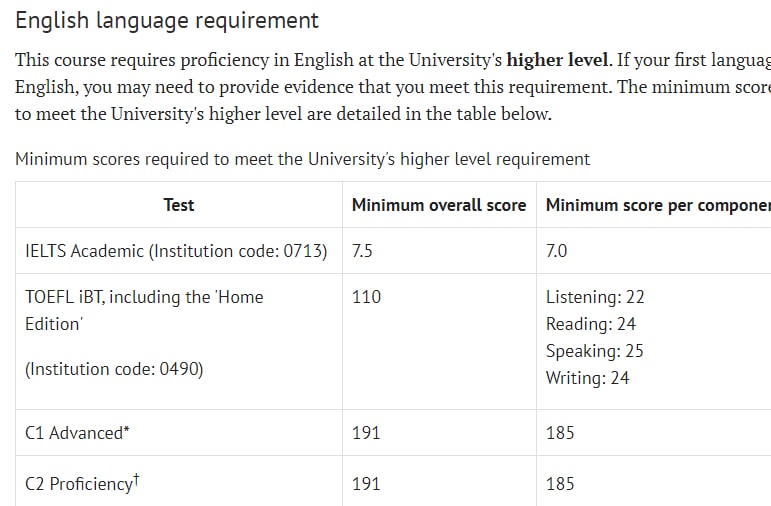771x506 pixels.
Task: Click the dagger footnote marker on C2 Proficiency
Action: click(136, 478)
